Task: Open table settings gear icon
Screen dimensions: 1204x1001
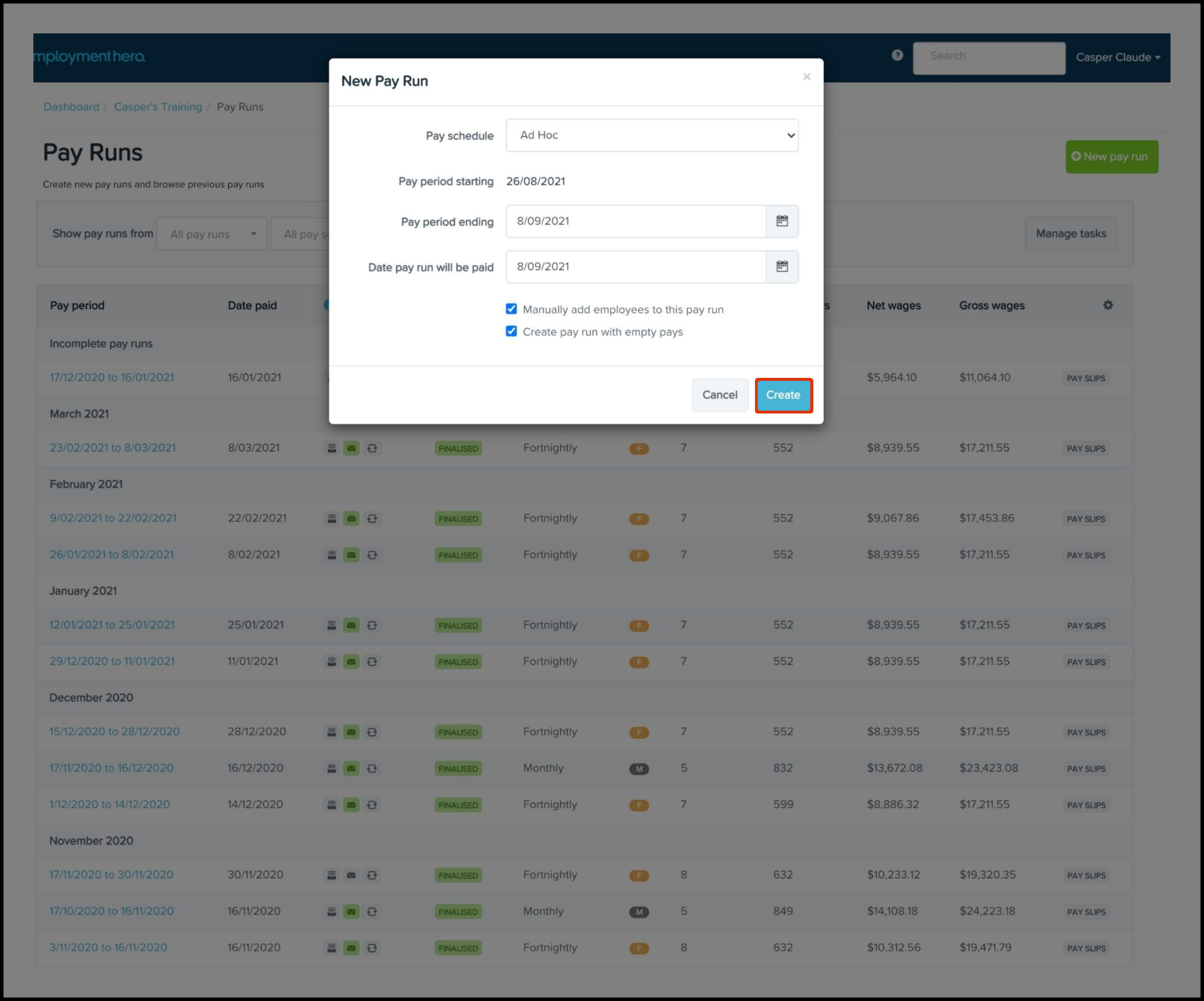Action: [1108, 305]
